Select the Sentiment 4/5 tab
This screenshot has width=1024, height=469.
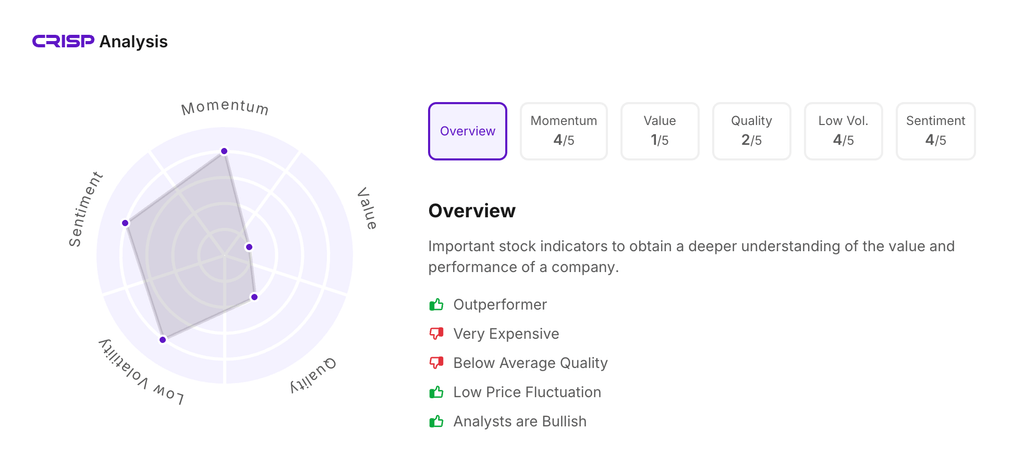935,131
